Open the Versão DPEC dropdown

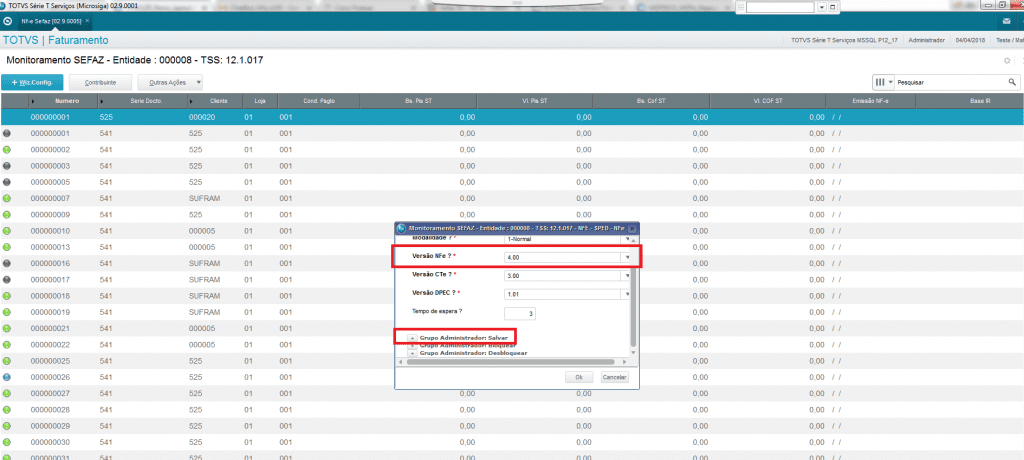click(x=627, y=293)
